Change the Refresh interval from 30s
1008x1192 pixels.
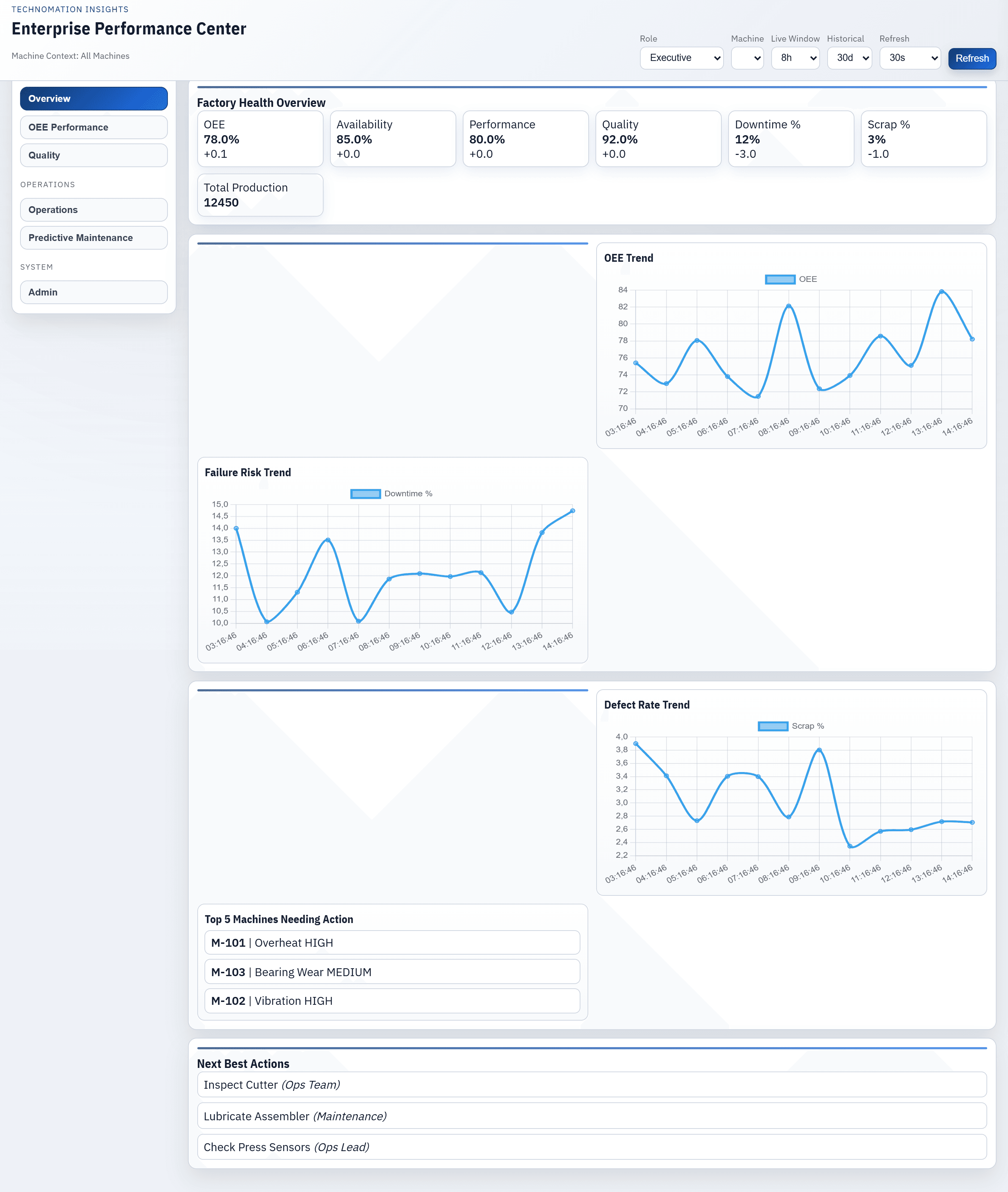coord(910,58)
